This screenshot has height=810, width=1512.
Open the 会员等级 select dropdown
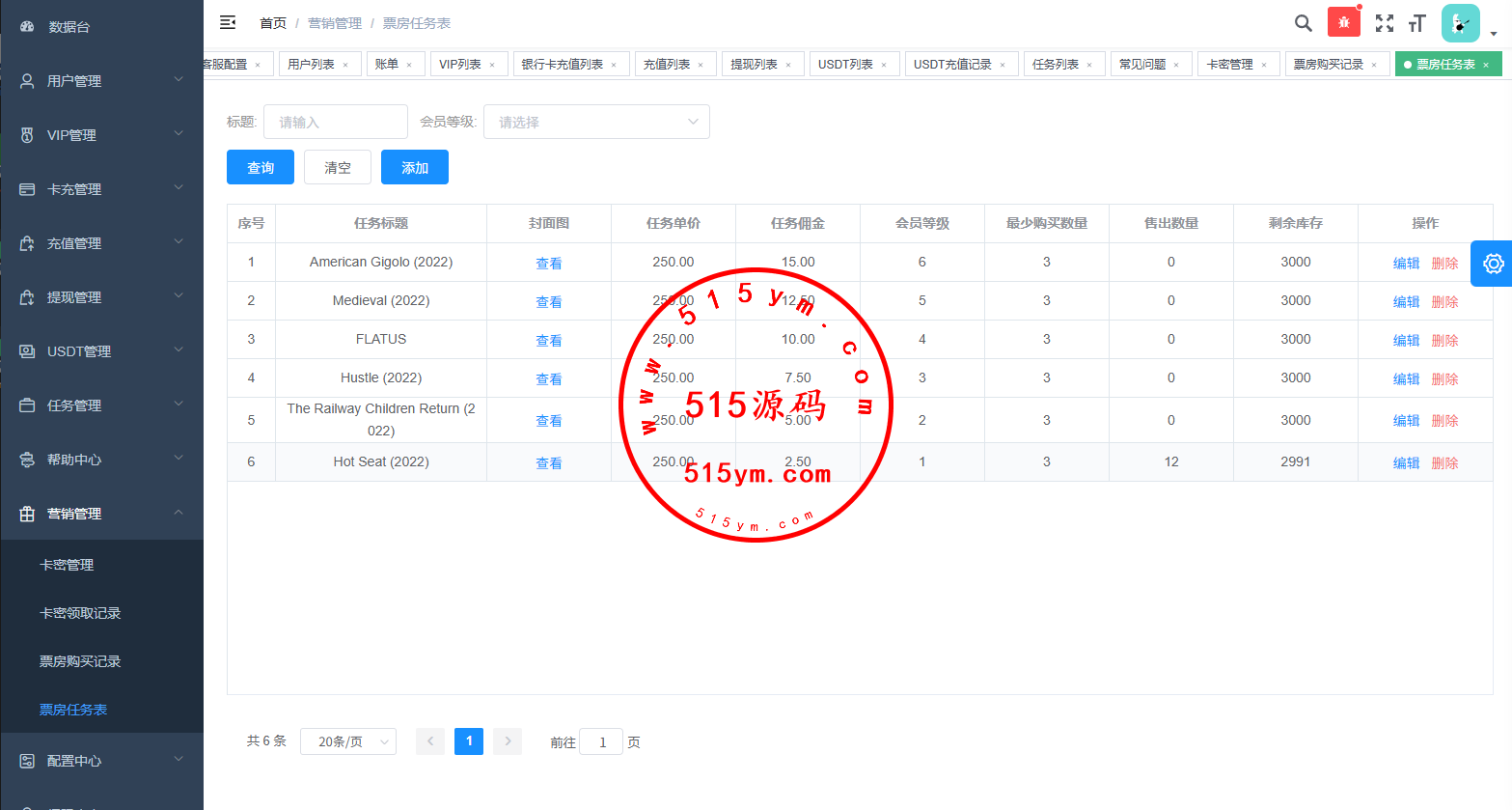596,122
